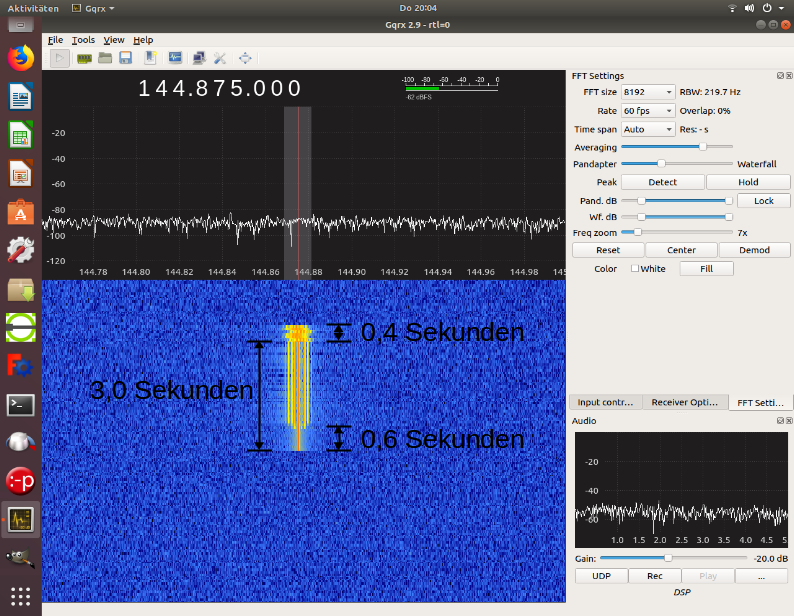
Task: Click the 144.875.000 frequency display
Action: (x=220, y=88)
